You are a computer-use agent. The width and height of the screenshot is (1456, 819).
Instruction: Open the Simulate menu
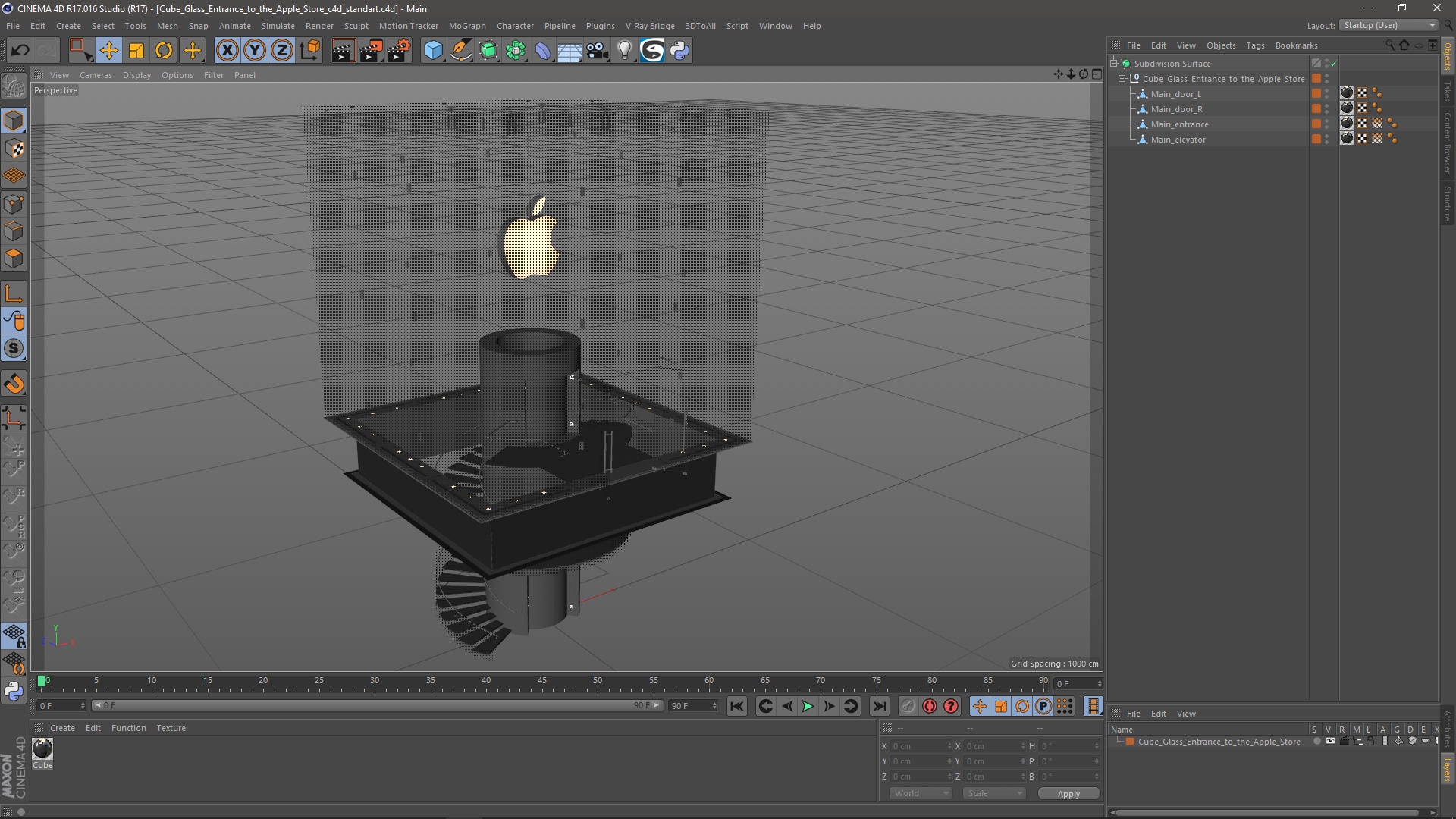pos(278,26)
